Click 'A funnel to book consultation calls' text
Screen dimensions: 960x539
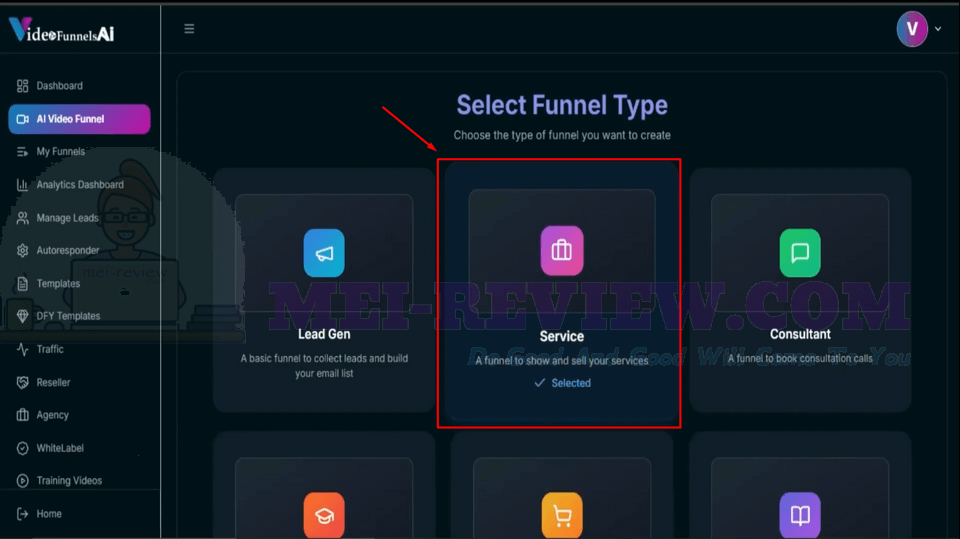[800, 358]
